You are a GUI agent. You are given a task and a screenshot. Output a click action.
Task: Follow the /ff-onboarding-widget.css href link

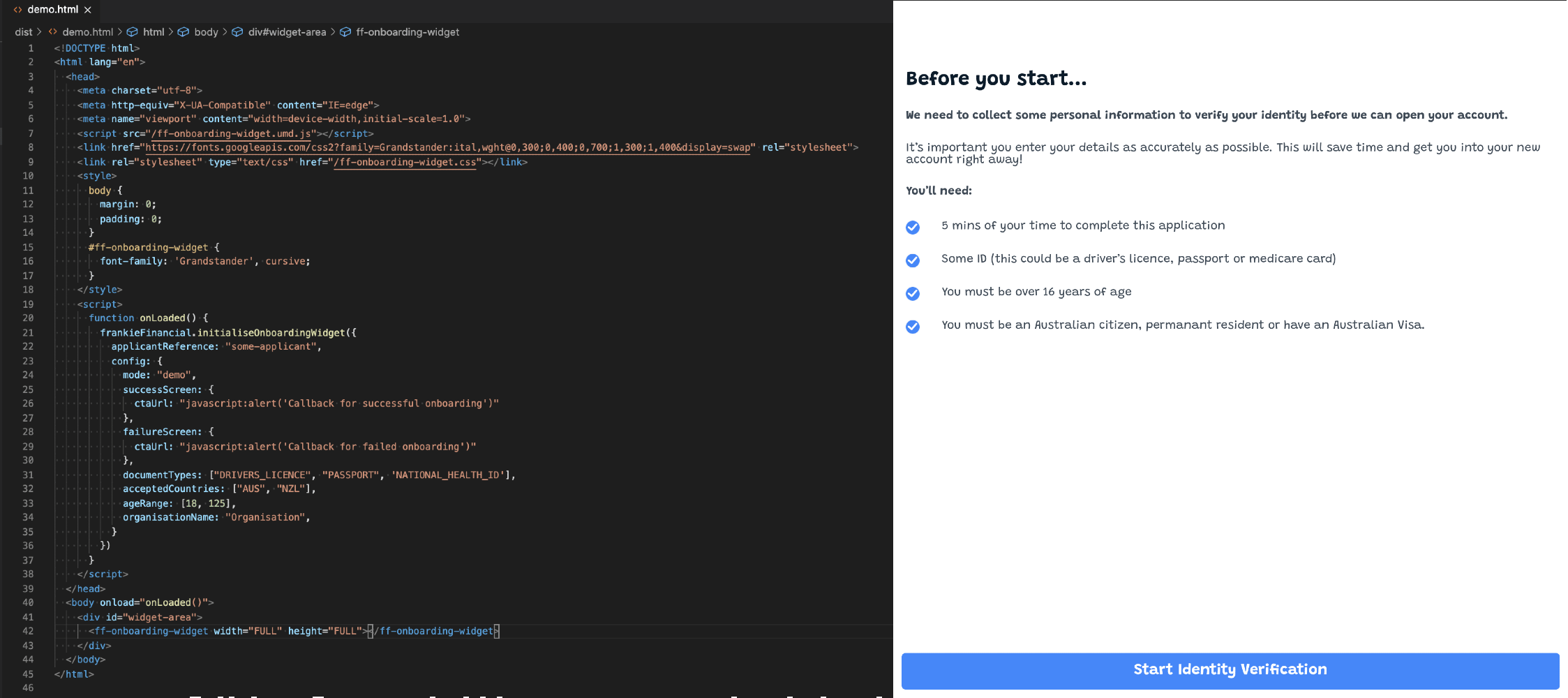point(407,162)
